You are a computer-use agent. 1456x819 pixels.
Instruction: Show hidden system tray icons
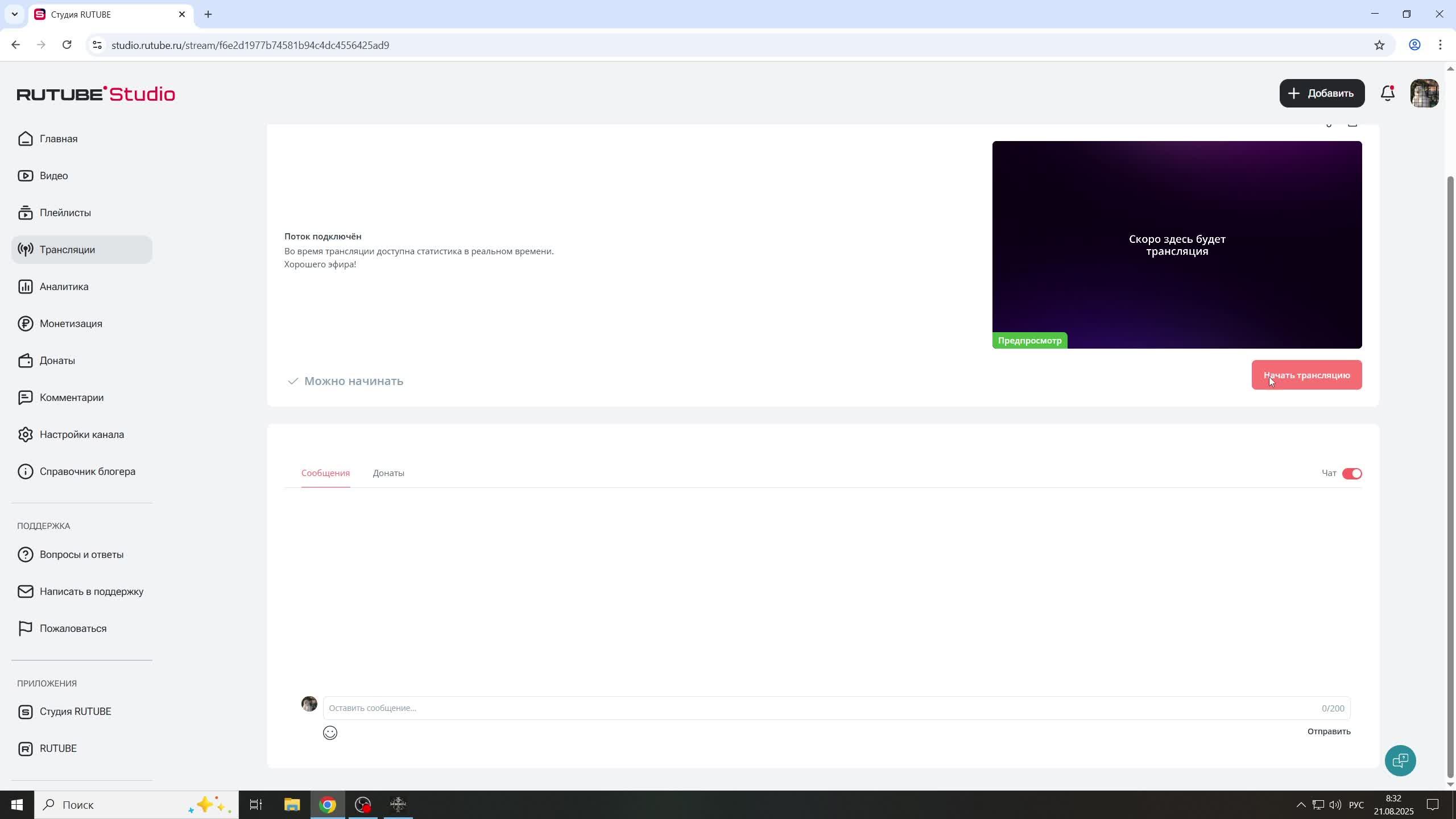click(x=1300, y=805)
